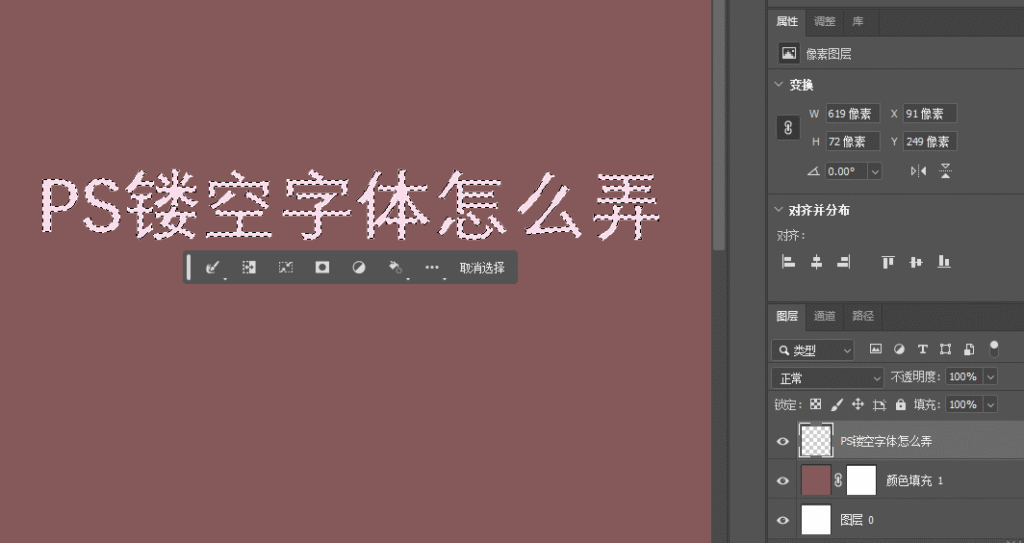Click the 填充 100% value field
Image resolution: width=1024 pixels, height=543 pixels.
(x=964, y=404)
